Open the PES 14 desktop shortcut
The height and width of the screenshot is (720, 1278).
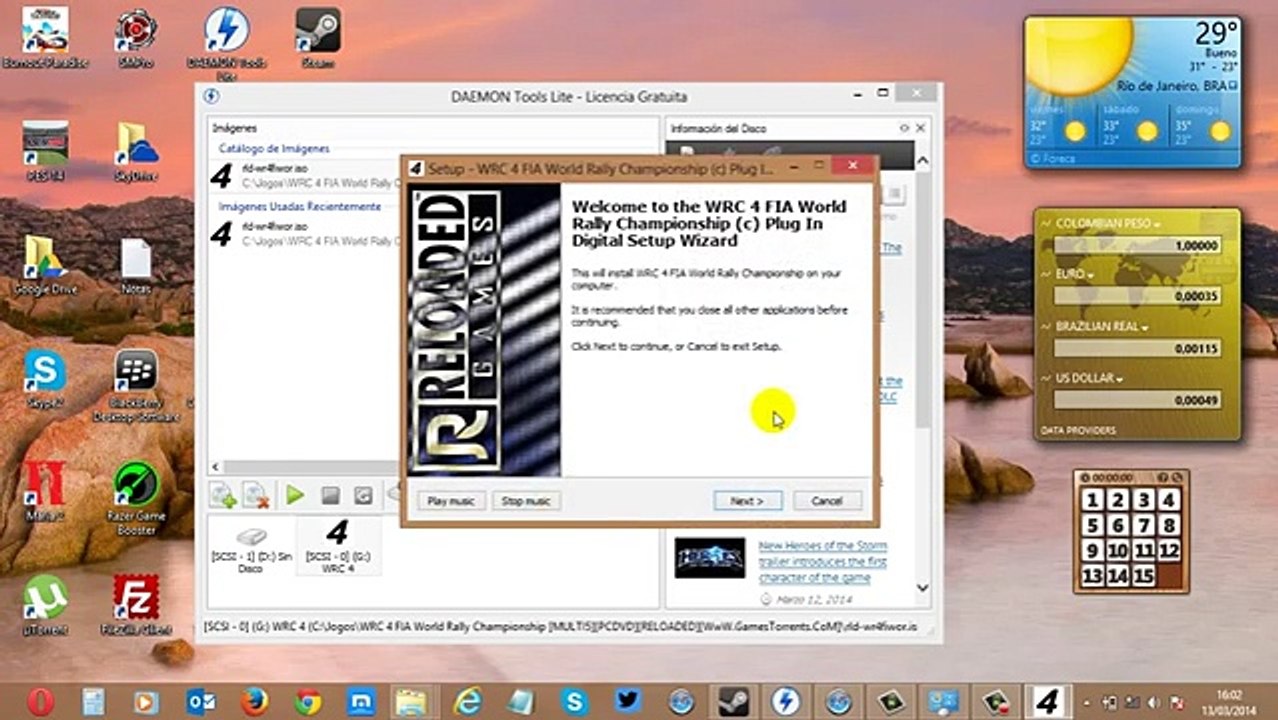pos(45,151)
